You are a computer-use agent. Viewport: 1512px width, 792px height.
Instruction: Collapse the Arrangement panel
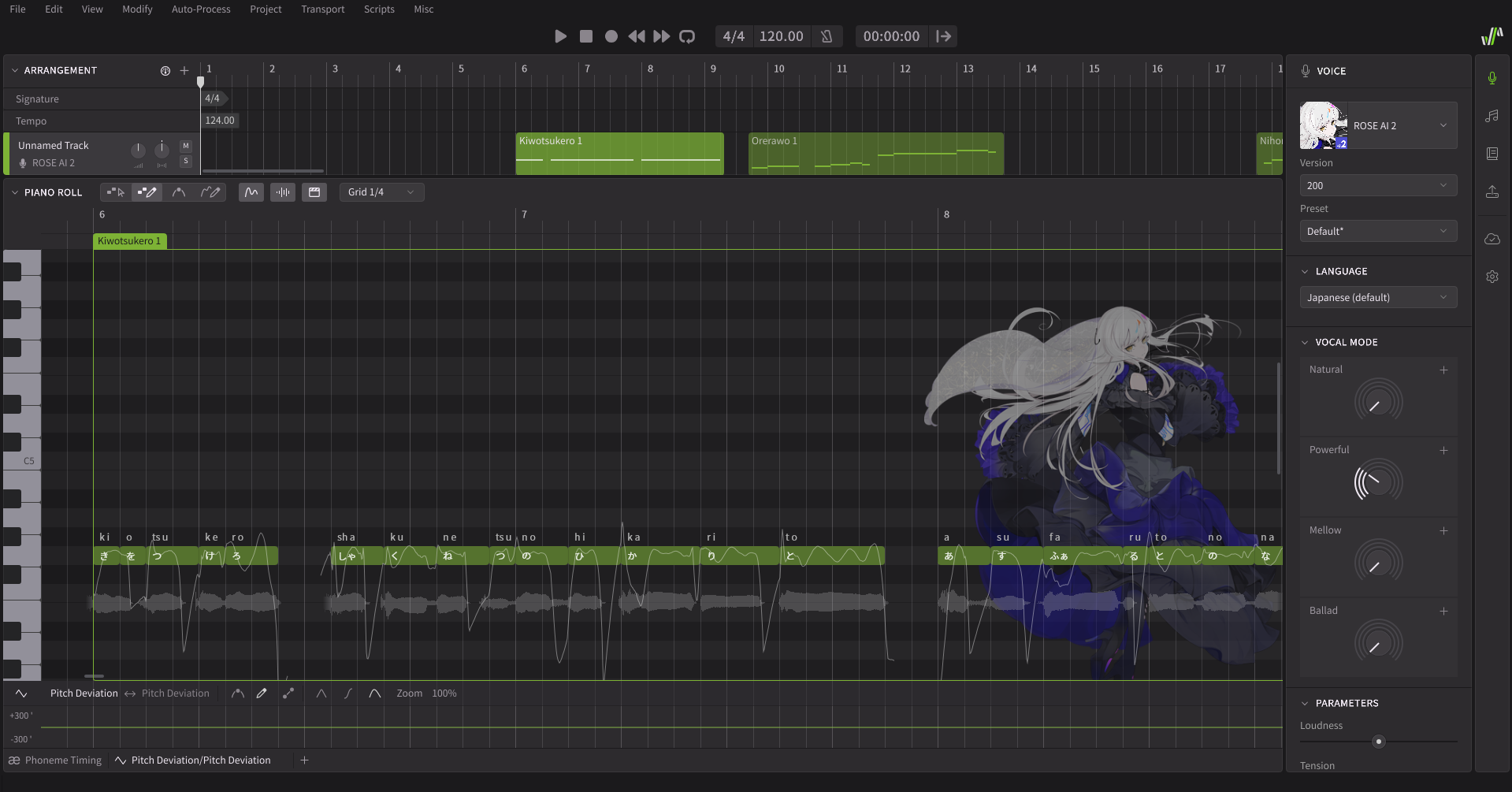14,70
